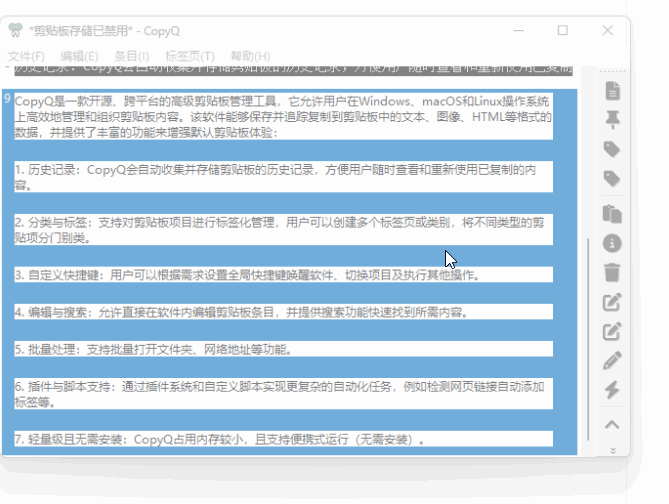The width and height of the screenshot is (669, 504).
Task: Open the 标签页(T) menu
Action: 190,56
